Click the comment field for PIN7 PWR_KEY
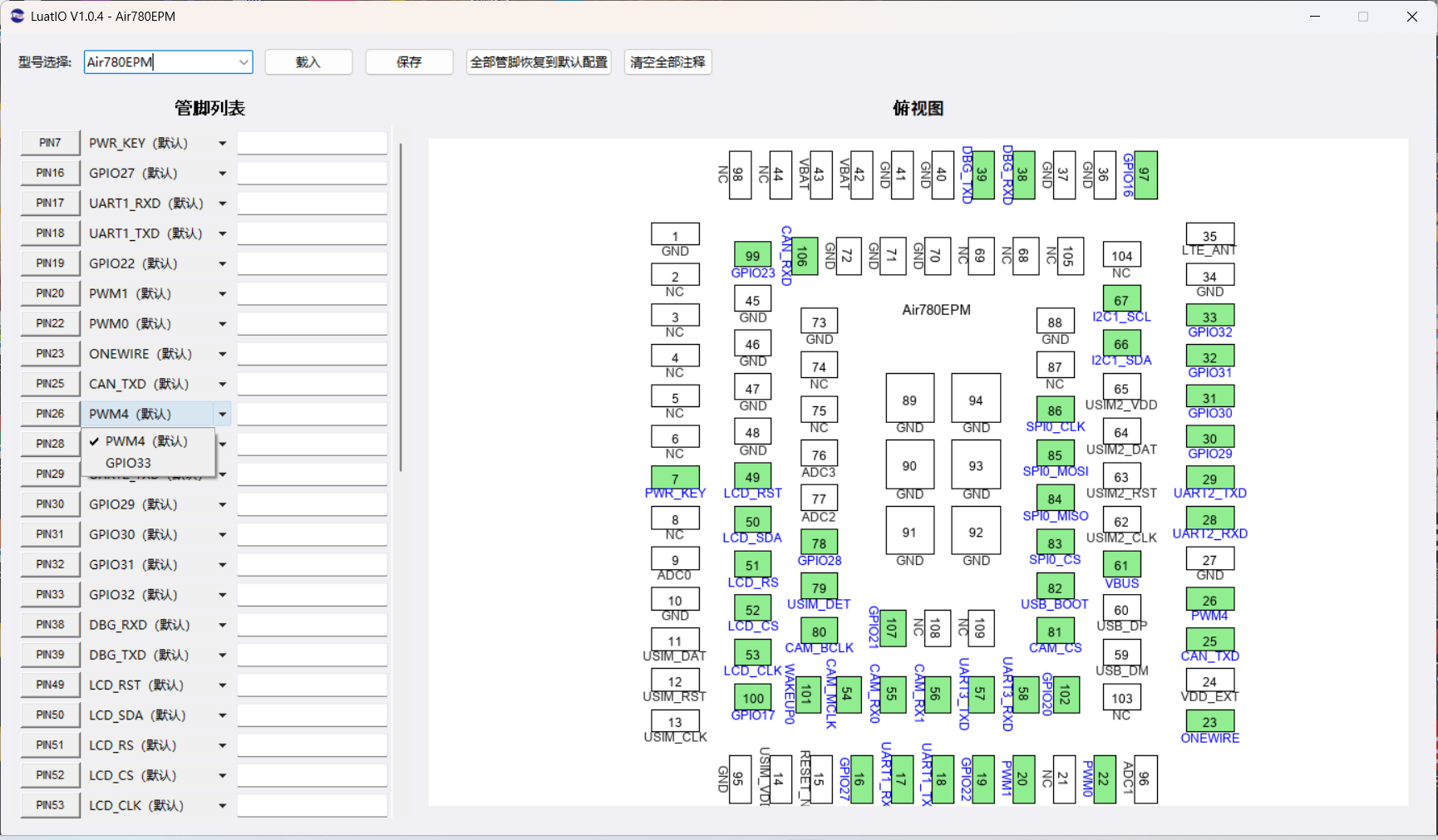This screenshot has width=1438, height=840. 313,143
